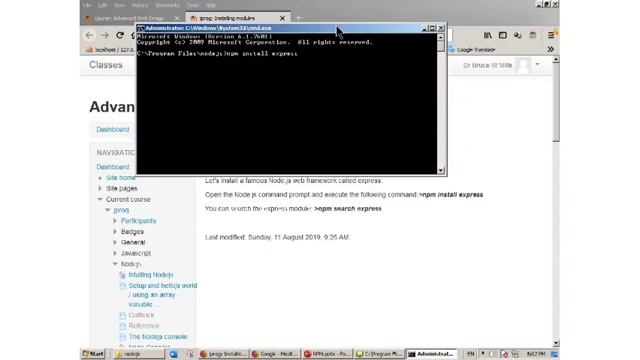Open the Participants link

tap(138, 221)
